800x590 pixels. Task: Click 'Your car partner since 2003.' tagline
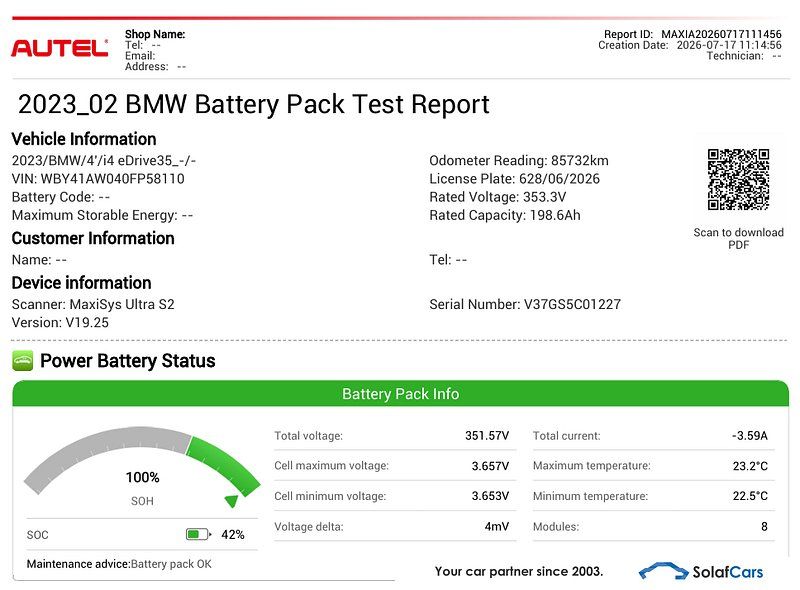[519, 571]
